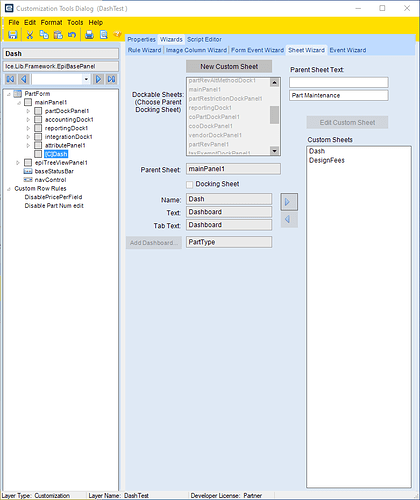Switch to the Script Editor tab
Image resolution: width=420 pixels, height=500 pixels.
[x=204, y=39]
